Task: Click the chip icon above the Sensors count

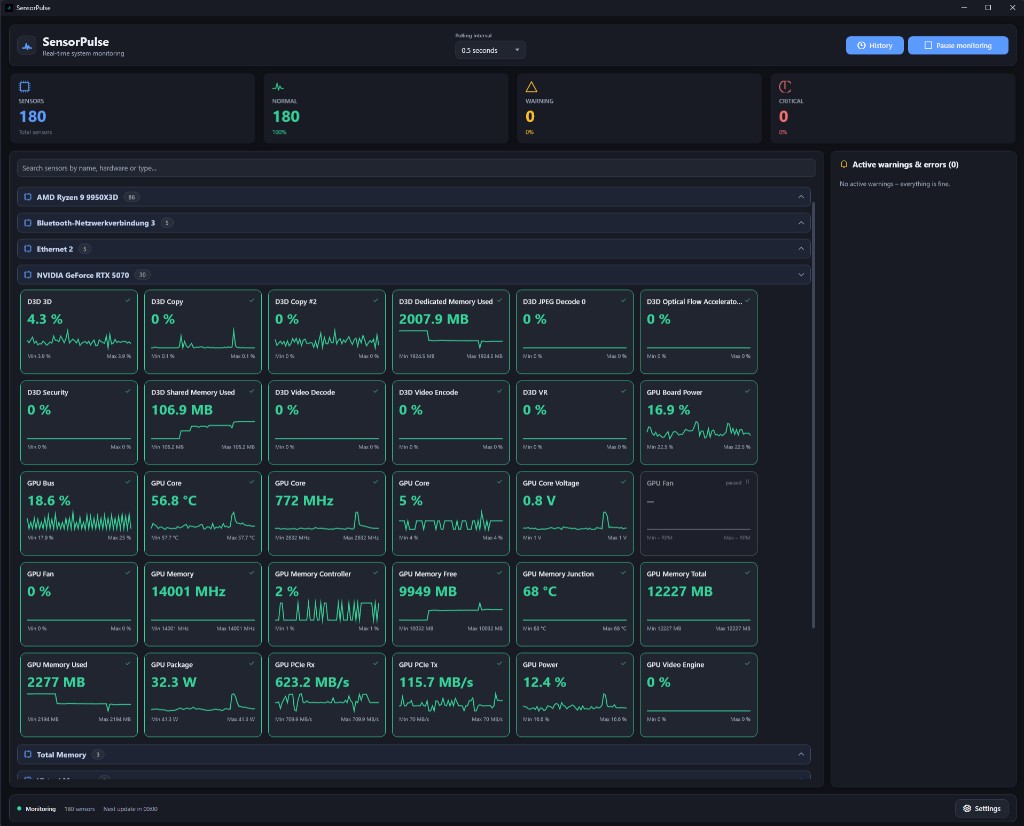Action: click(25, 87)
